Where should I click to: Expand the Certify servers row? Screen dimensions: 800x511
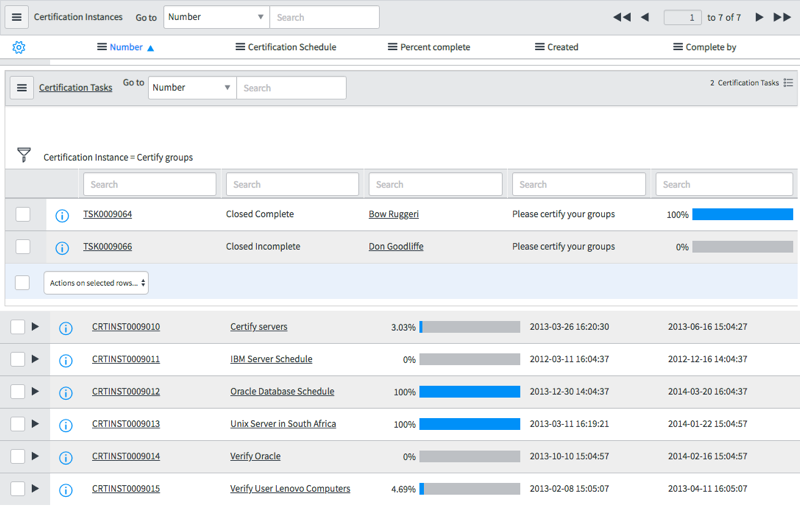[x=35, y=326]
